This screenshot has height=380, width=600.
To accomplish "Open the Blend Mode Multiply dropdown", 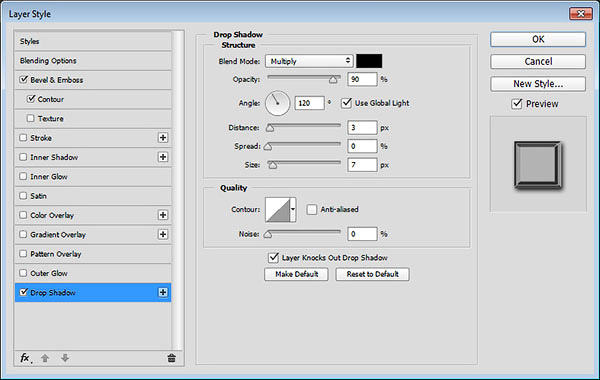I will tap(309, 61).
